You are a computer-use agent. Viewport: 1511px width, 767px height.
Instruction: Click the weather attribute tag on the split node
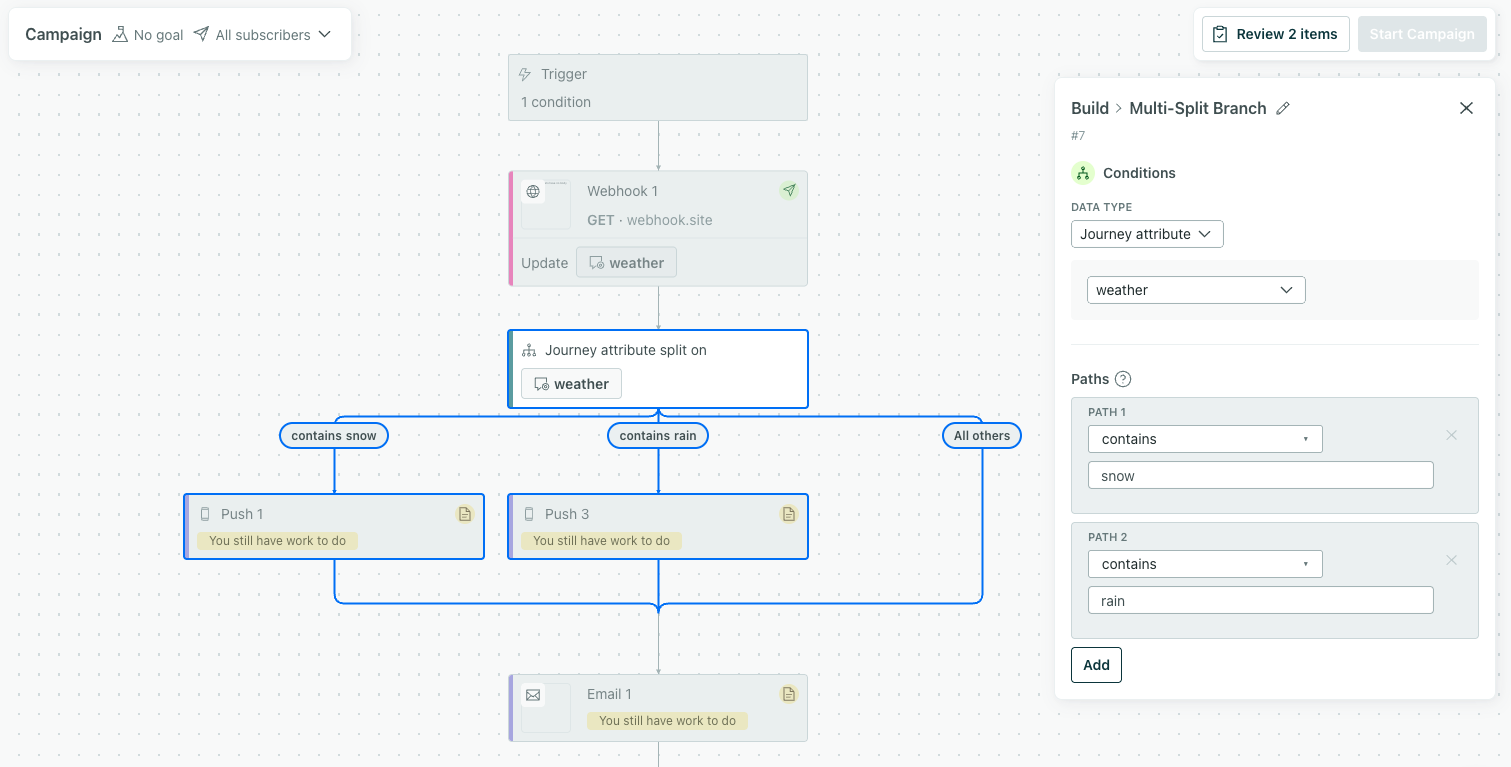pyautogui.click(x=571, y=383)
